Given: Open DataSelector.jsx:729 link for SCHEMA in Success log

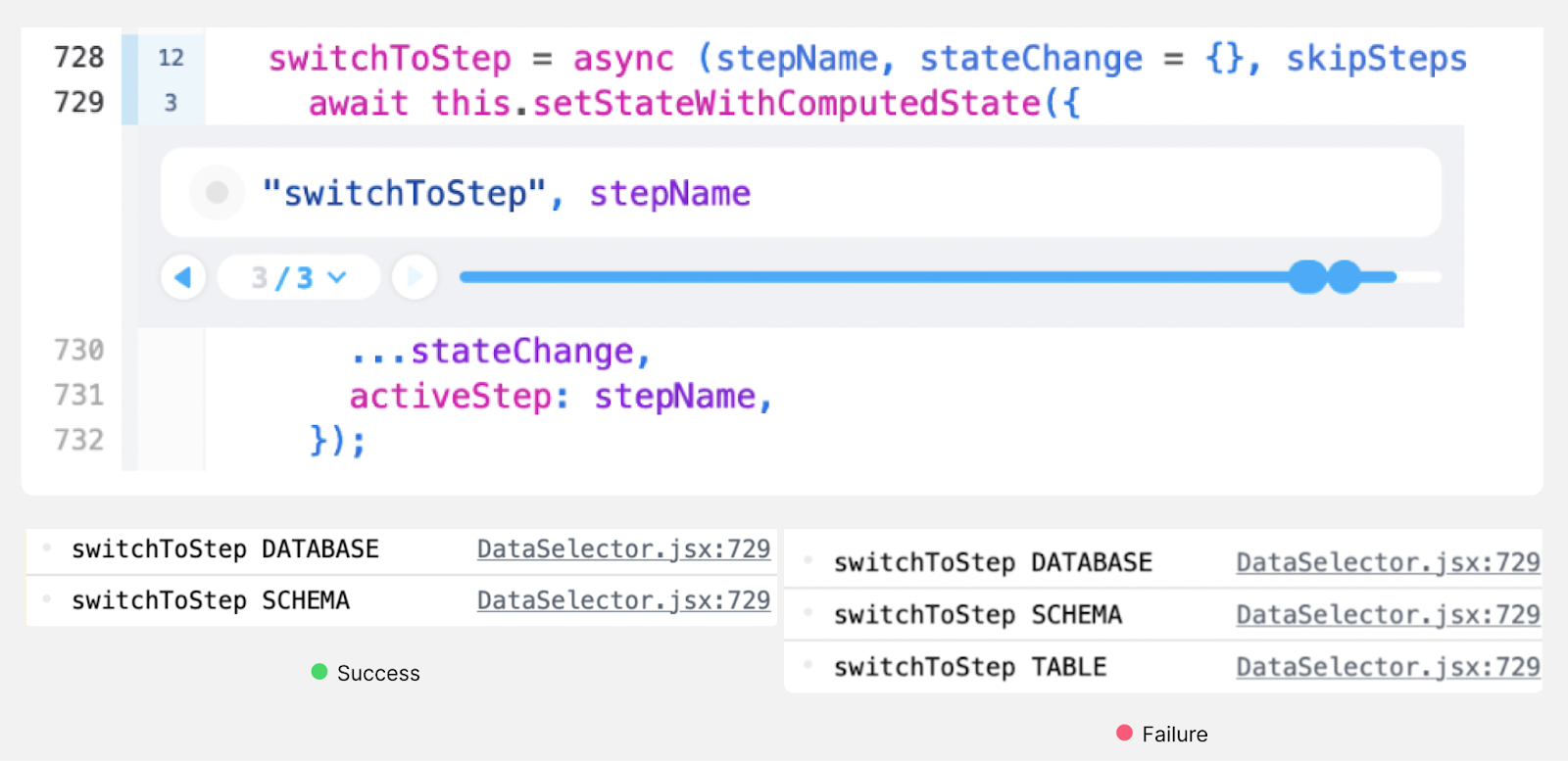Looking at the screenshot, I should coord(623,600).
